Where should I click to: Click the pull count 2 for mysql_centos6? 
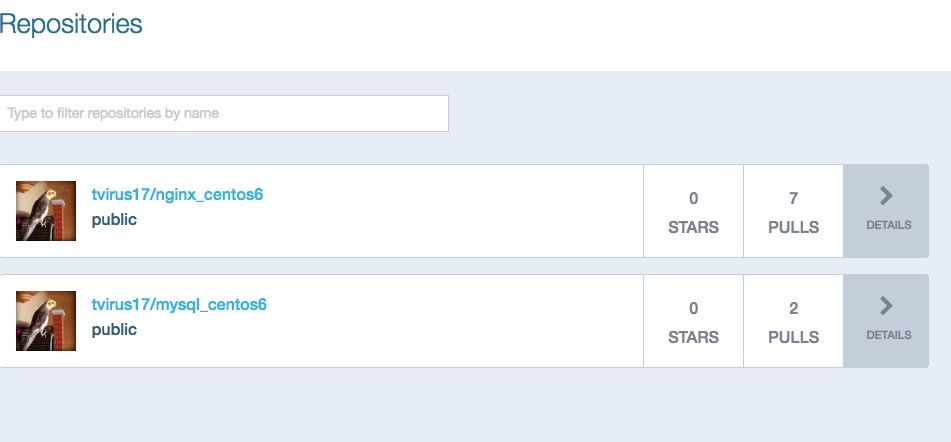[793, 308]
